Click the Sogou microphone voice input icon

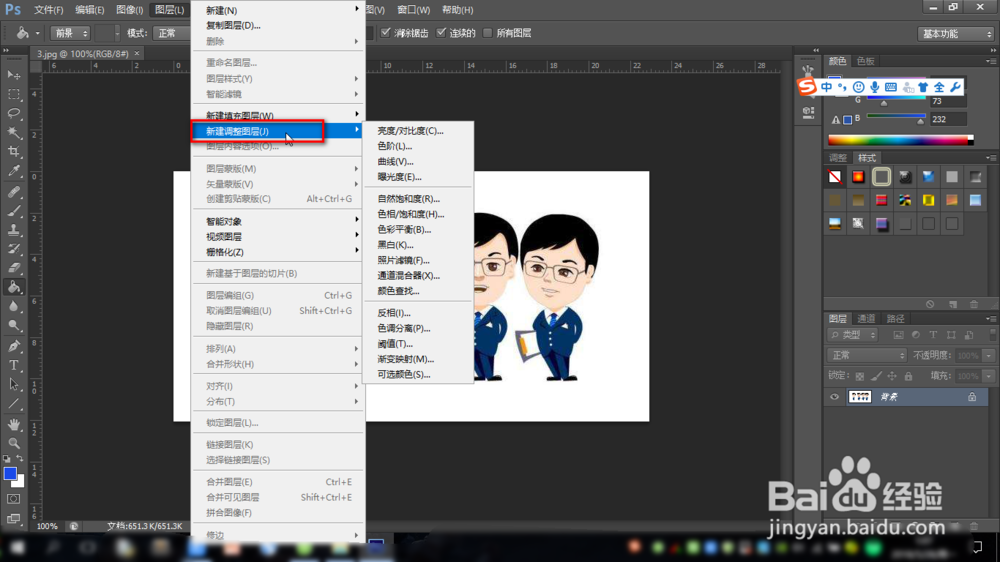(874, 87)
